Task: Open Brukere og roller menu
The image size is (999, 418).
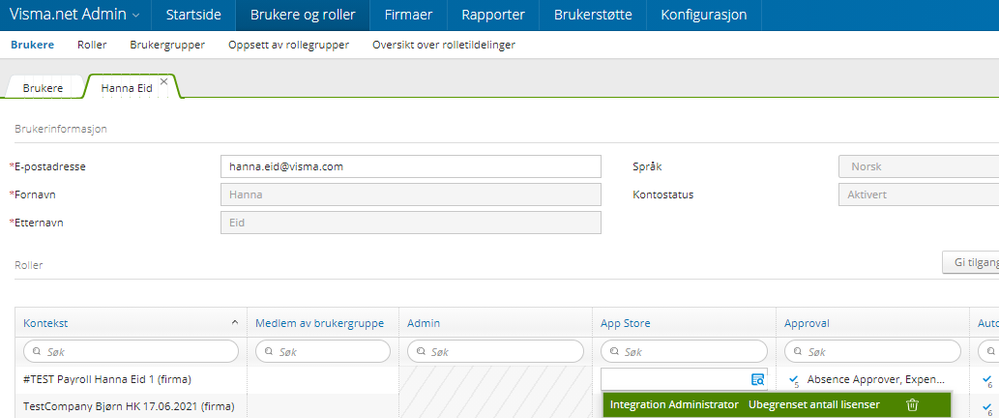Action: point(303,15)
